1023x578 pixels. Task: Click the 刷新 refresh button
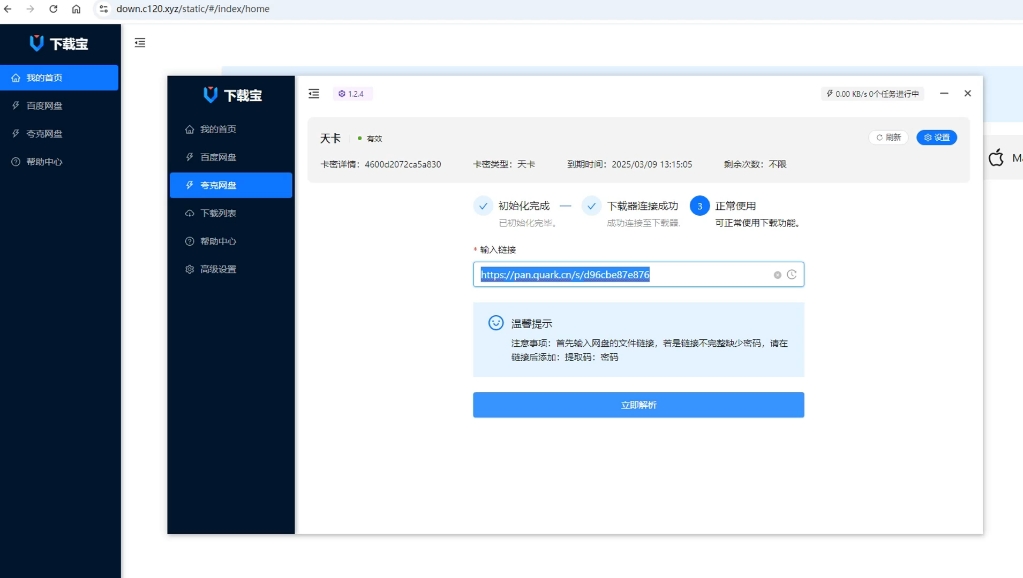coord(889,138)
